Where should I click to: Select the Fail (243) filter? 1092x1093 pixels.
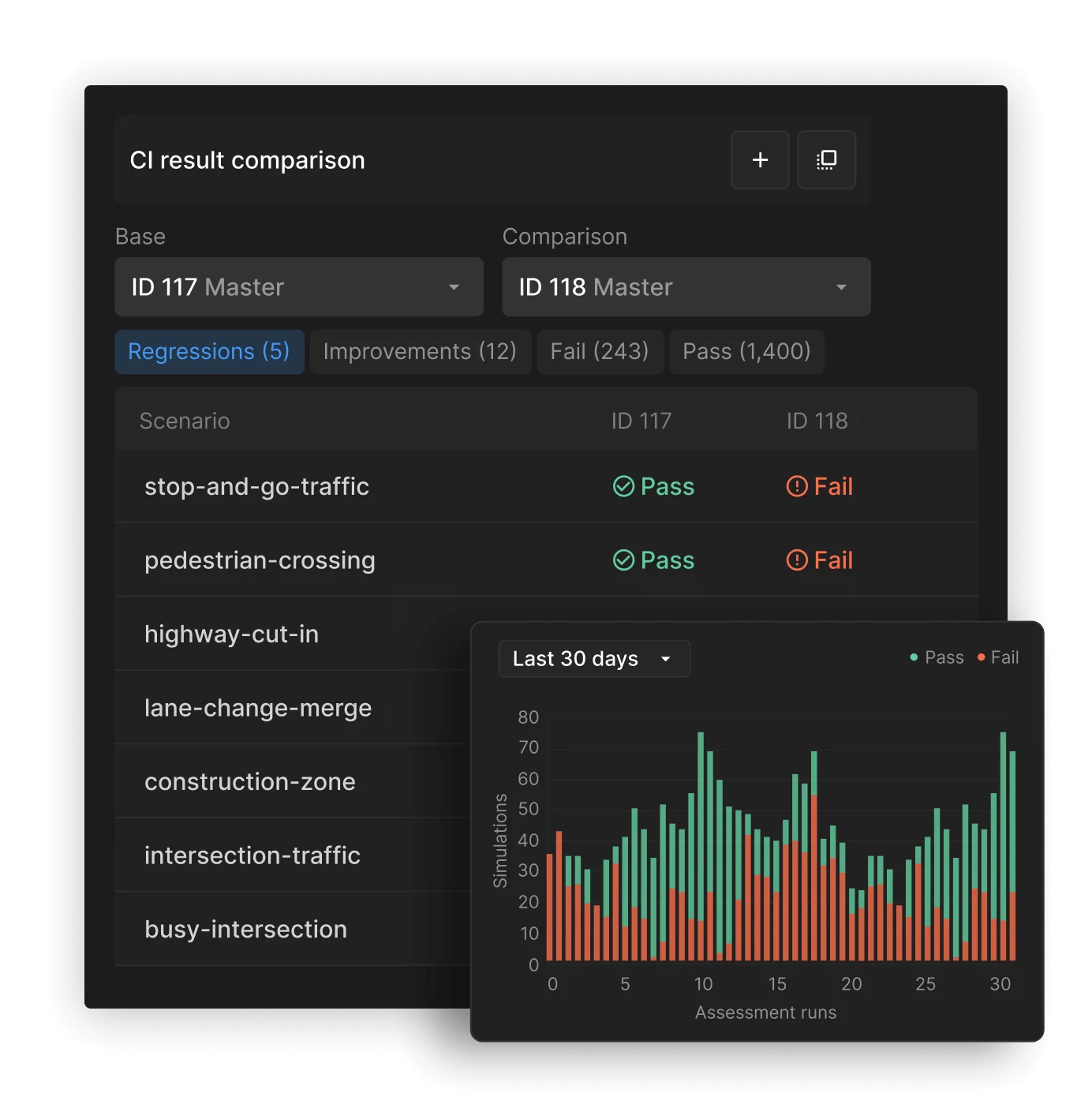[x=600, y=351]
